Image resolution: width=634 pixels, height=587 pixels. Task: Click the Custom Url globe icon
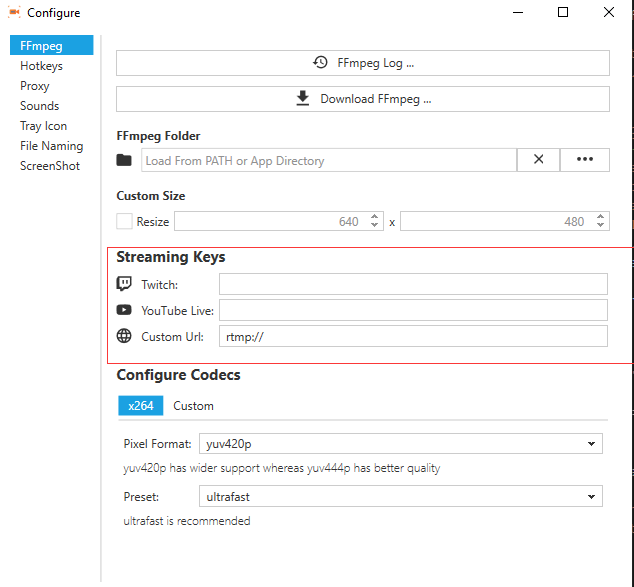click(x=124, y=336)
